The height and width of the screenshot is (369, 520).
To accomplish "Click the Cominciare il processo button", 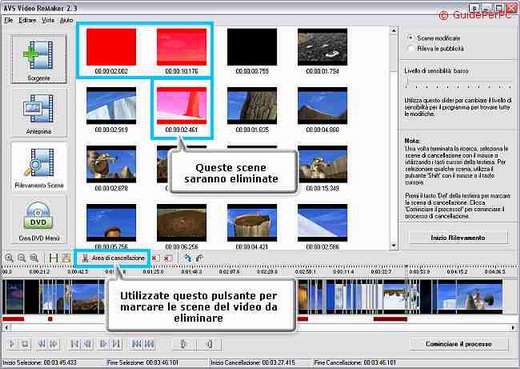I will tap(459, 344).
